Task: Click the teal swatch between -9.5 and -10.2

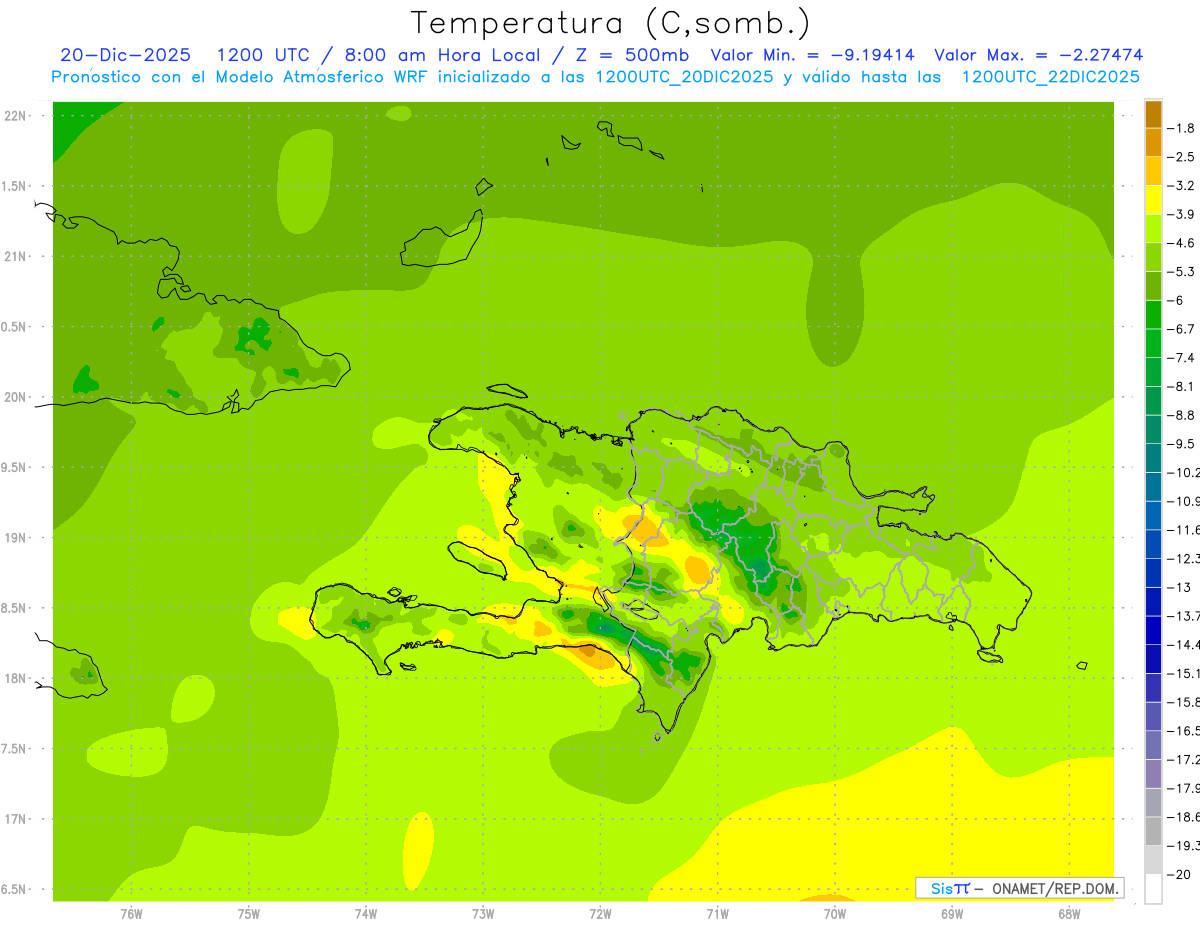Action: pos(1153,458)
